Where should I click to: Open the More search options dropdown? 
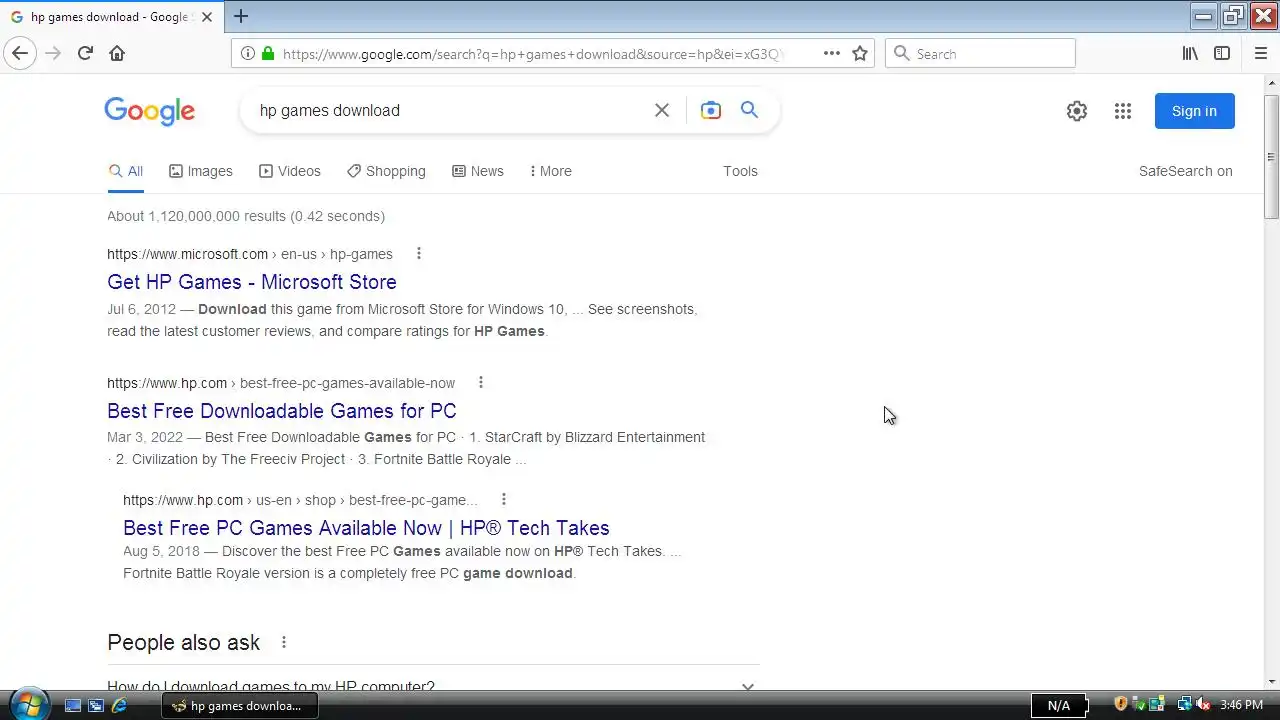551,171
